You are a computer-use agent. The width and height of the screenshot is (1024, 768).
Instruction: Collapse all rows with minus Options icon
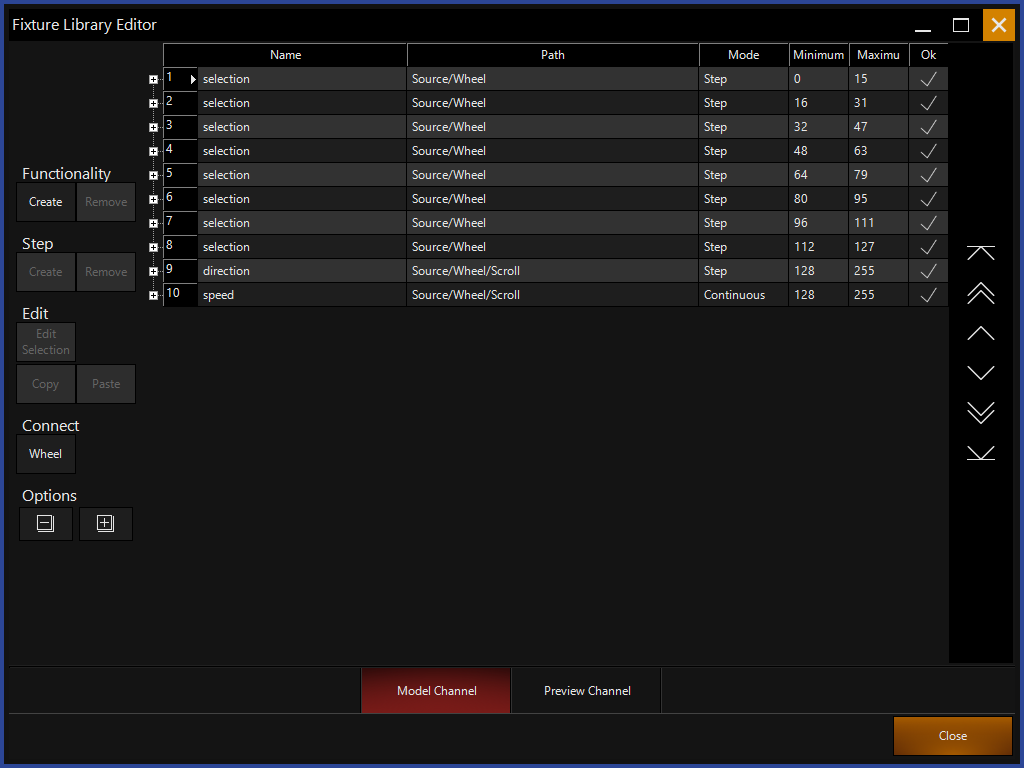46,524
